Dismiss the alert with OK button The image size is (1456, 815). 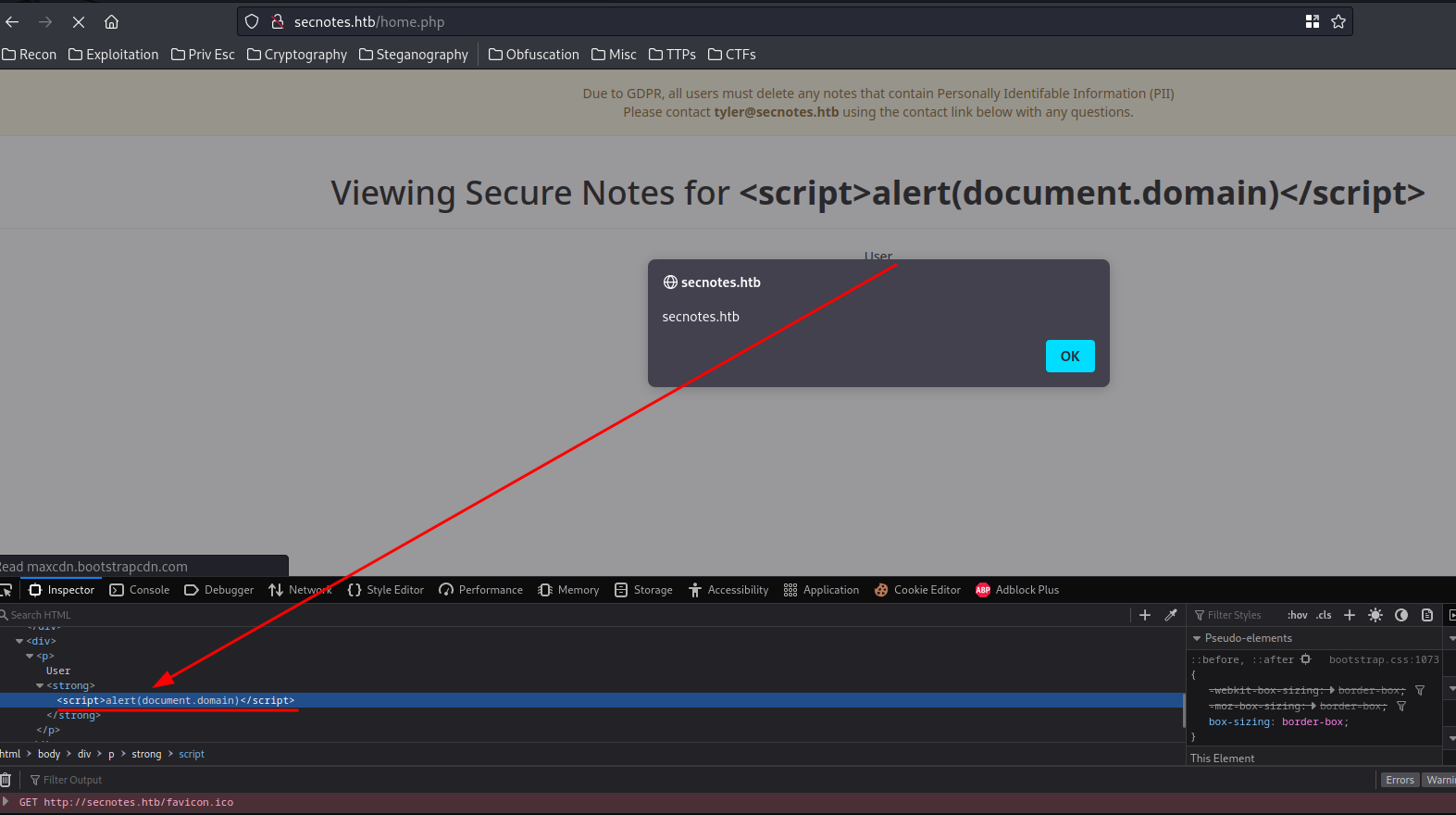pyautogui.click(x=1070, y=357)
